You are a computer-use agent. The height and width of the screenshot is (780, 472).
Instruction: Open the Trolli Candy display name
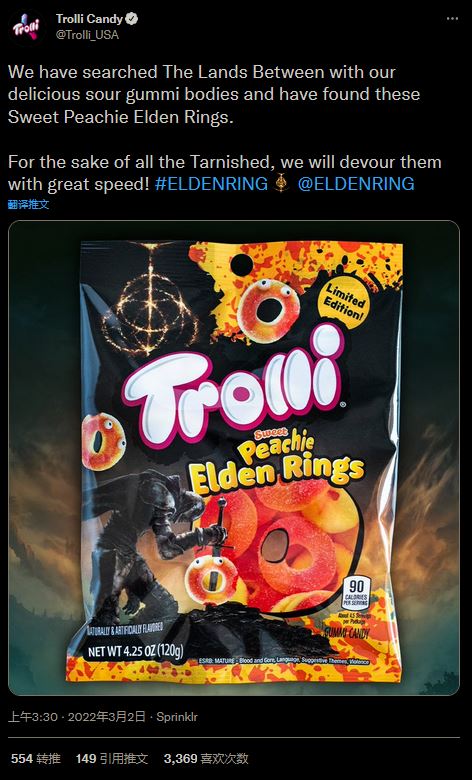point(89,19)
